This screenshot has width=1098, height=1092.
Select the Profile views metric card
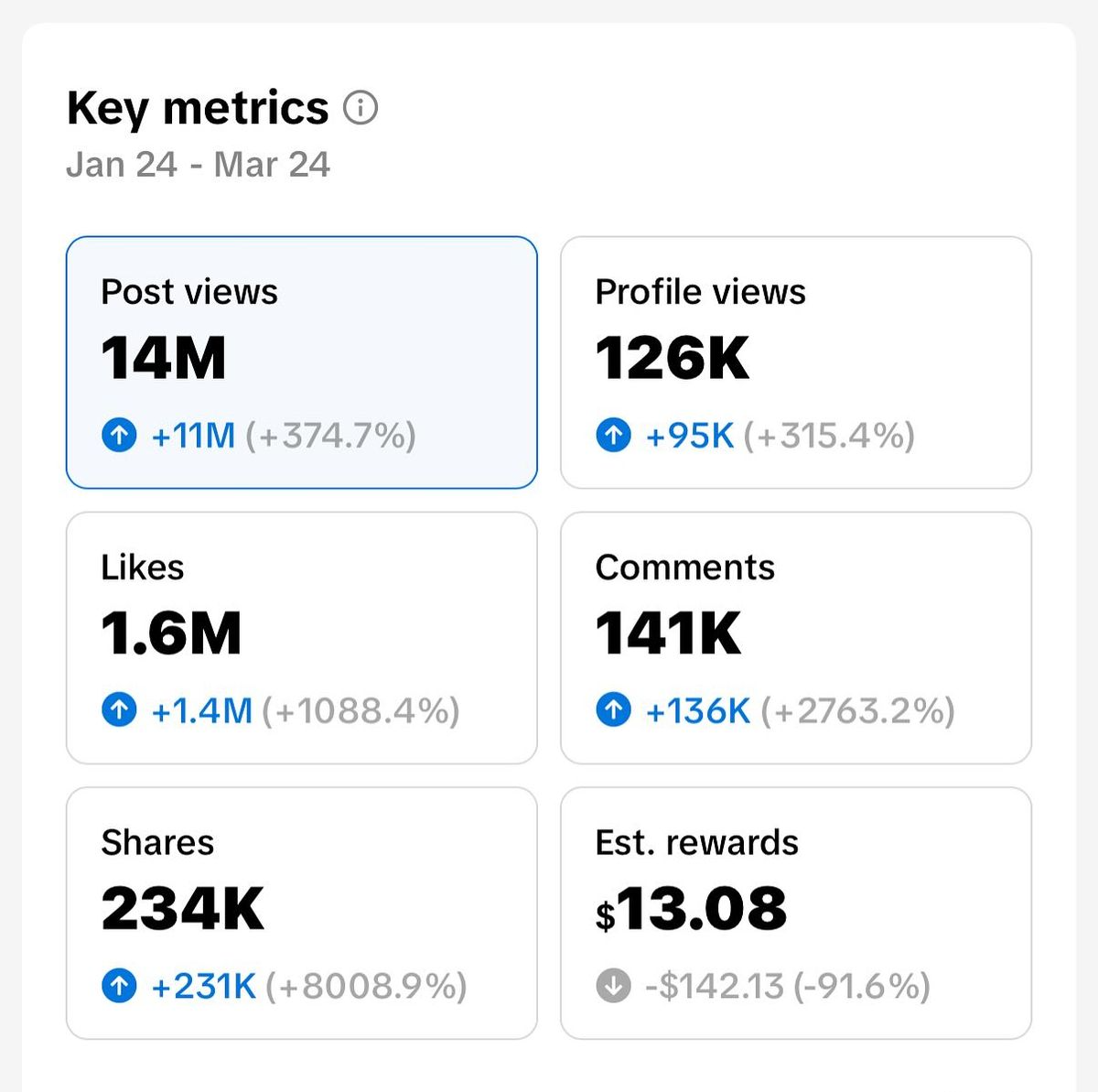pos(795,362)
